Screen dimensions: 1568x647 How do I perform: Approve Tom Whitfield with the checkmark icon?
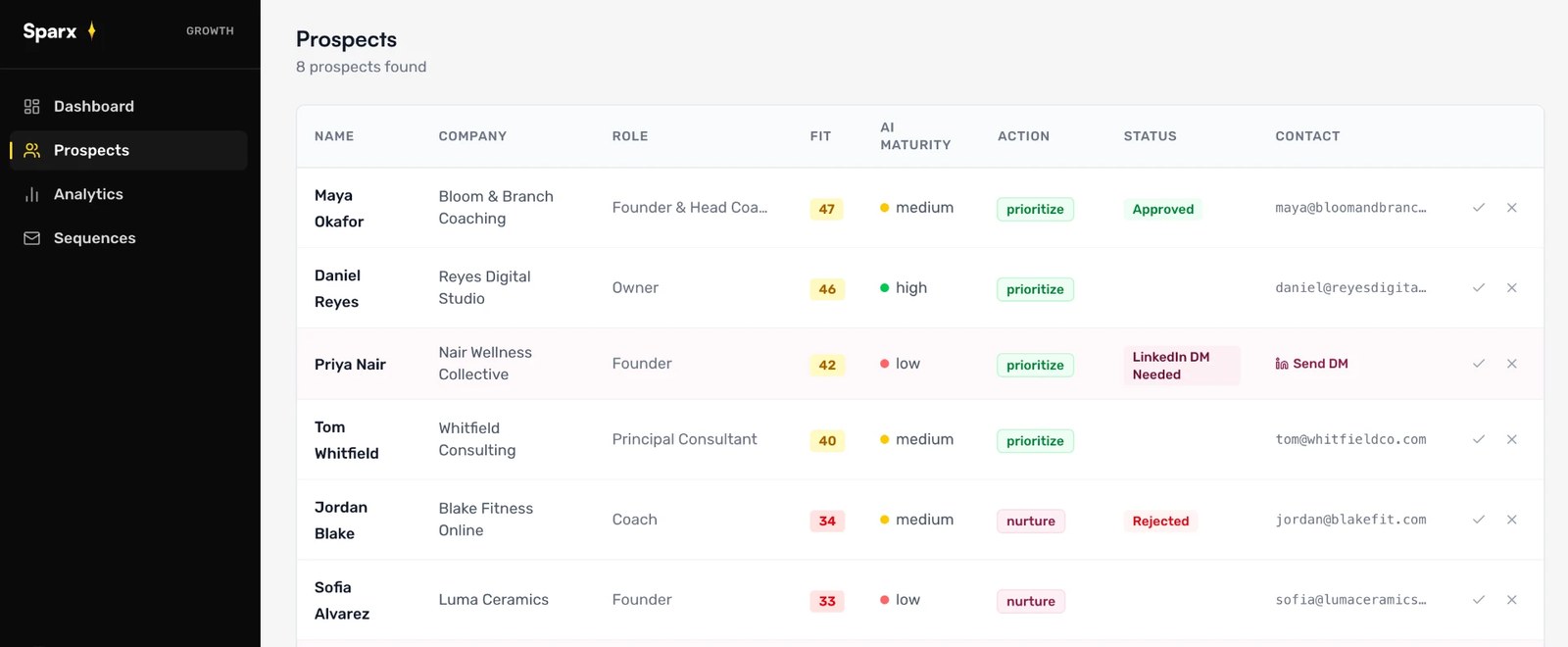pyautogui.click(x=1479, y=439)
